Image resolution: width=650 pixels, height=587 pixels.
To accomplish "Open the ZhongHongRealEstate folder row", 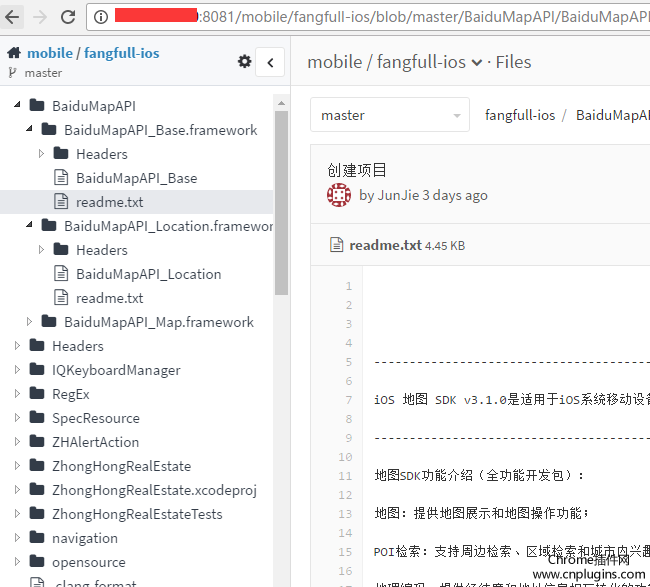I will coord(121,466).
